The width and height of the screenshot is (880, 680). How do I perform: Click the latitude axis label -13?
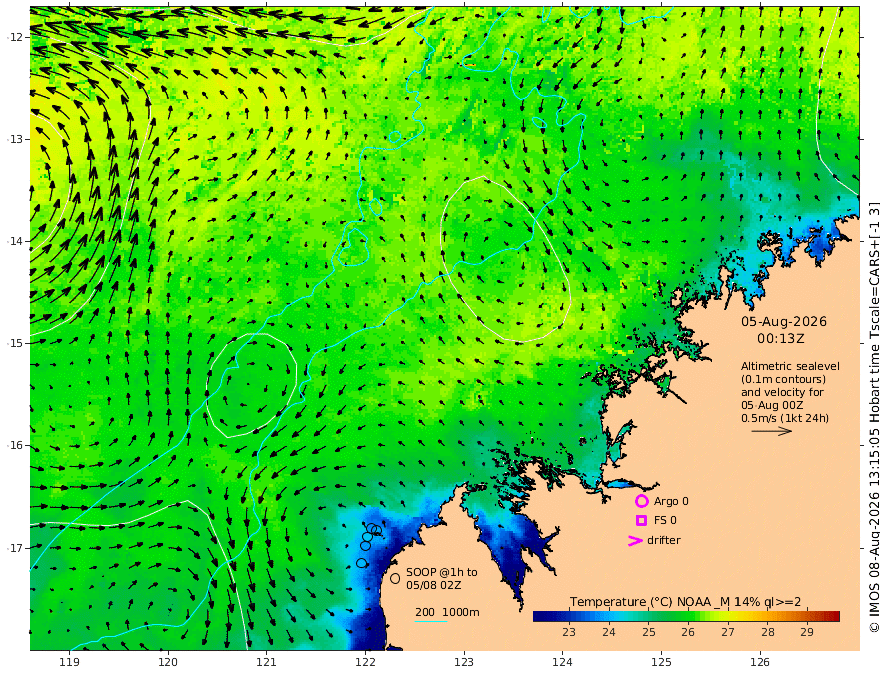click(15, 139)
